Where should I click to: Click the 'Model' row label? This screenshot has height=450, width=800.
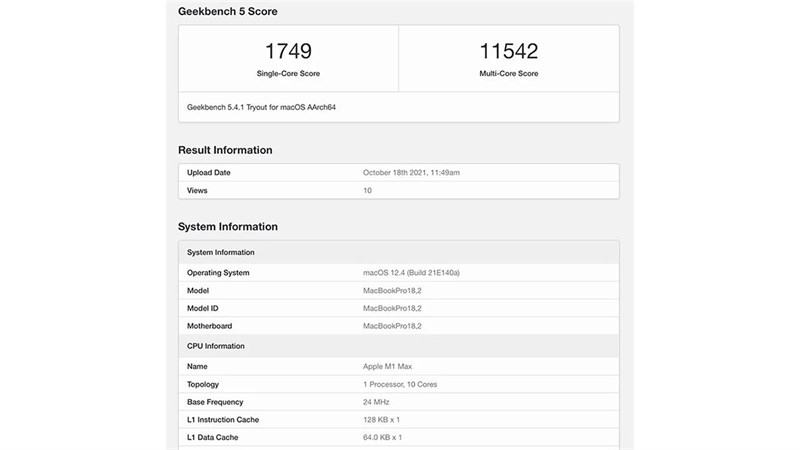pos(198,290)
